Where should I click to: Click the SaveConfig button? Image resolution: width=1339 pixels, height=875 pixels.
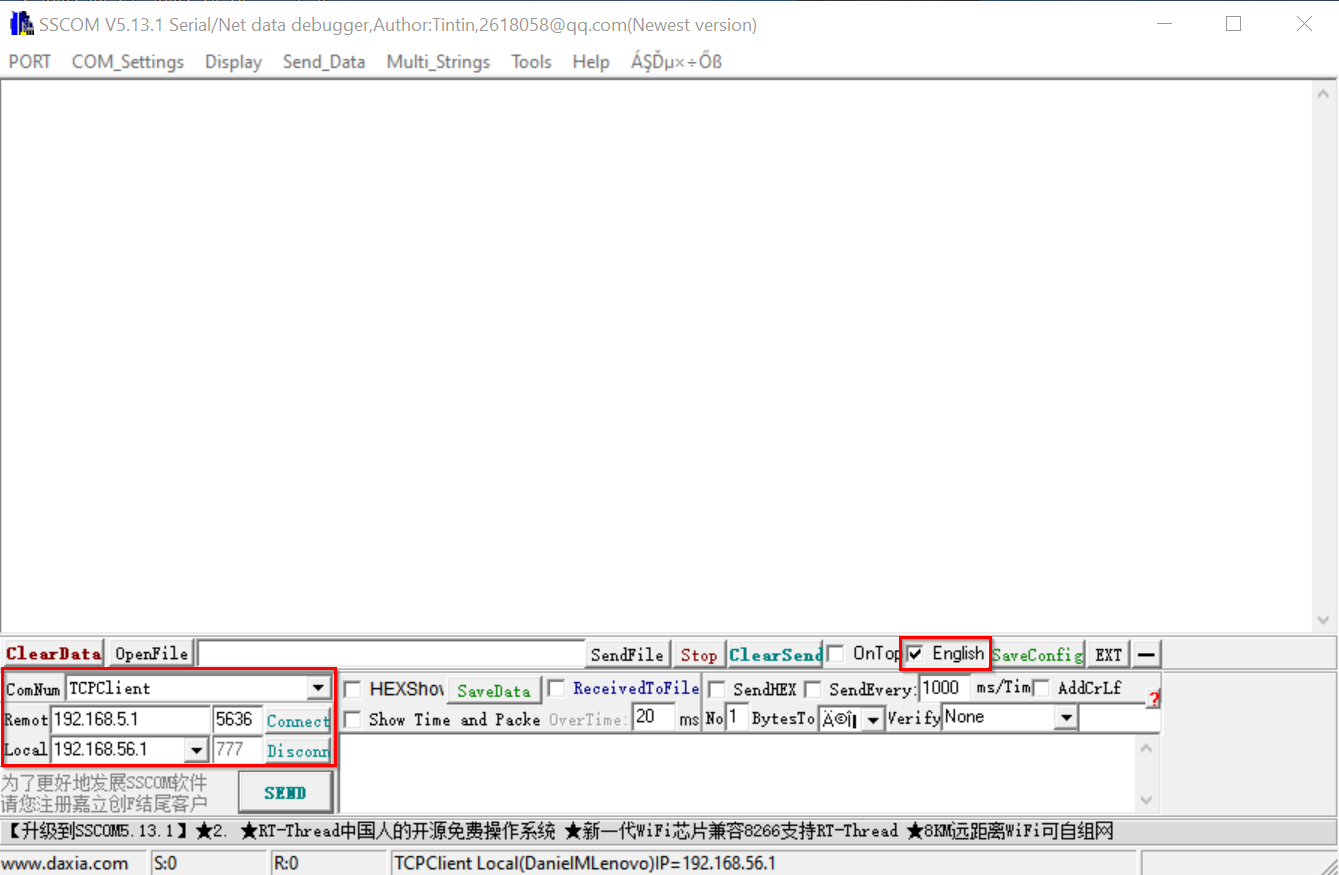[x=1037, y=655]
